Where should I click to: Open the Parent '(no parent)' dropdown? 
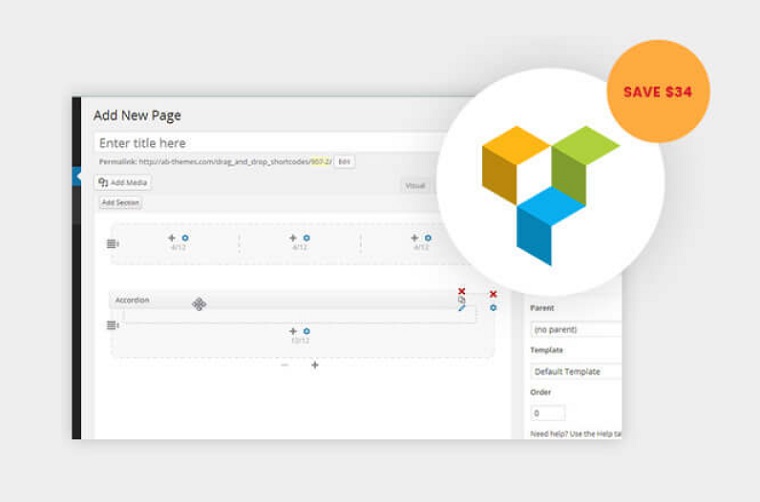[x=576, y=329]
